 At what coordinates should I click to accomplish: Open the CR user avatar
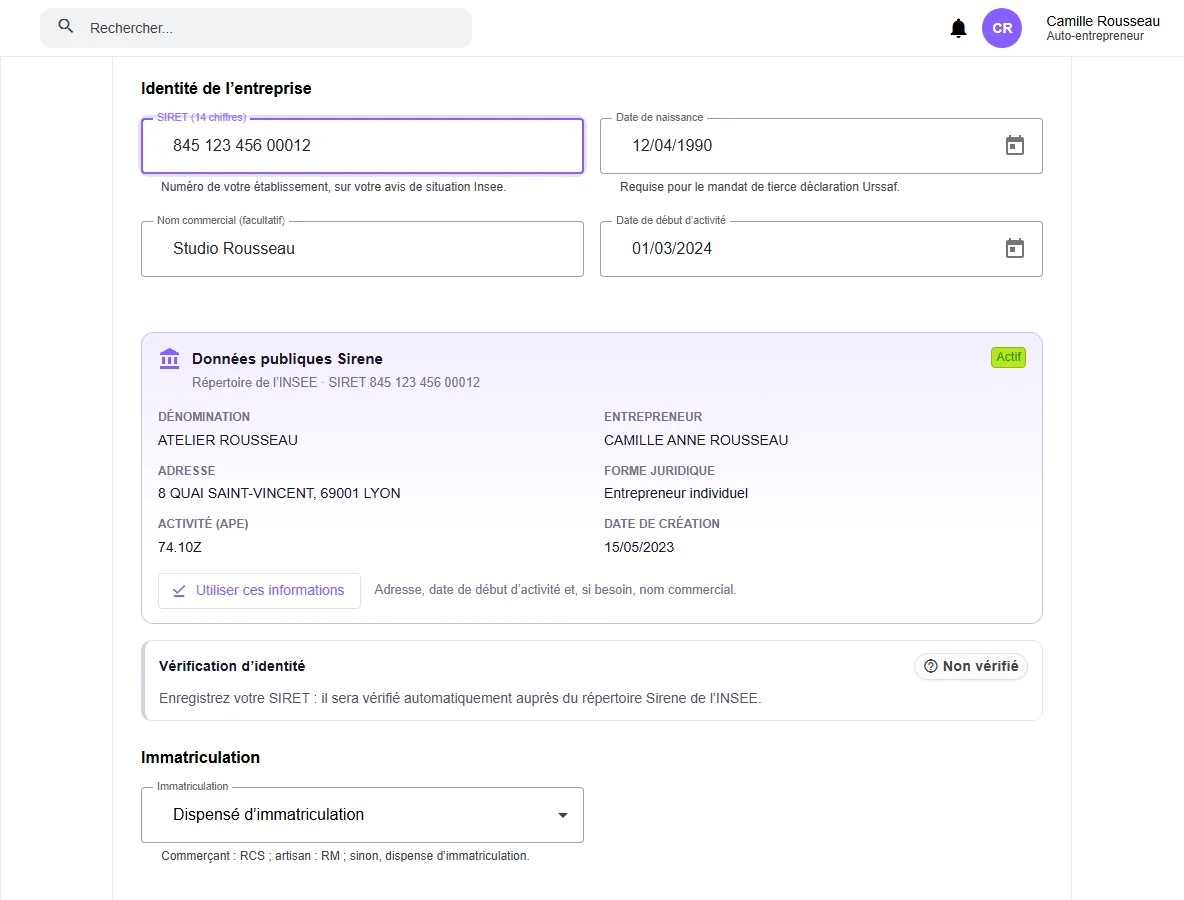pyautogui.click(x=1002, y=28)
